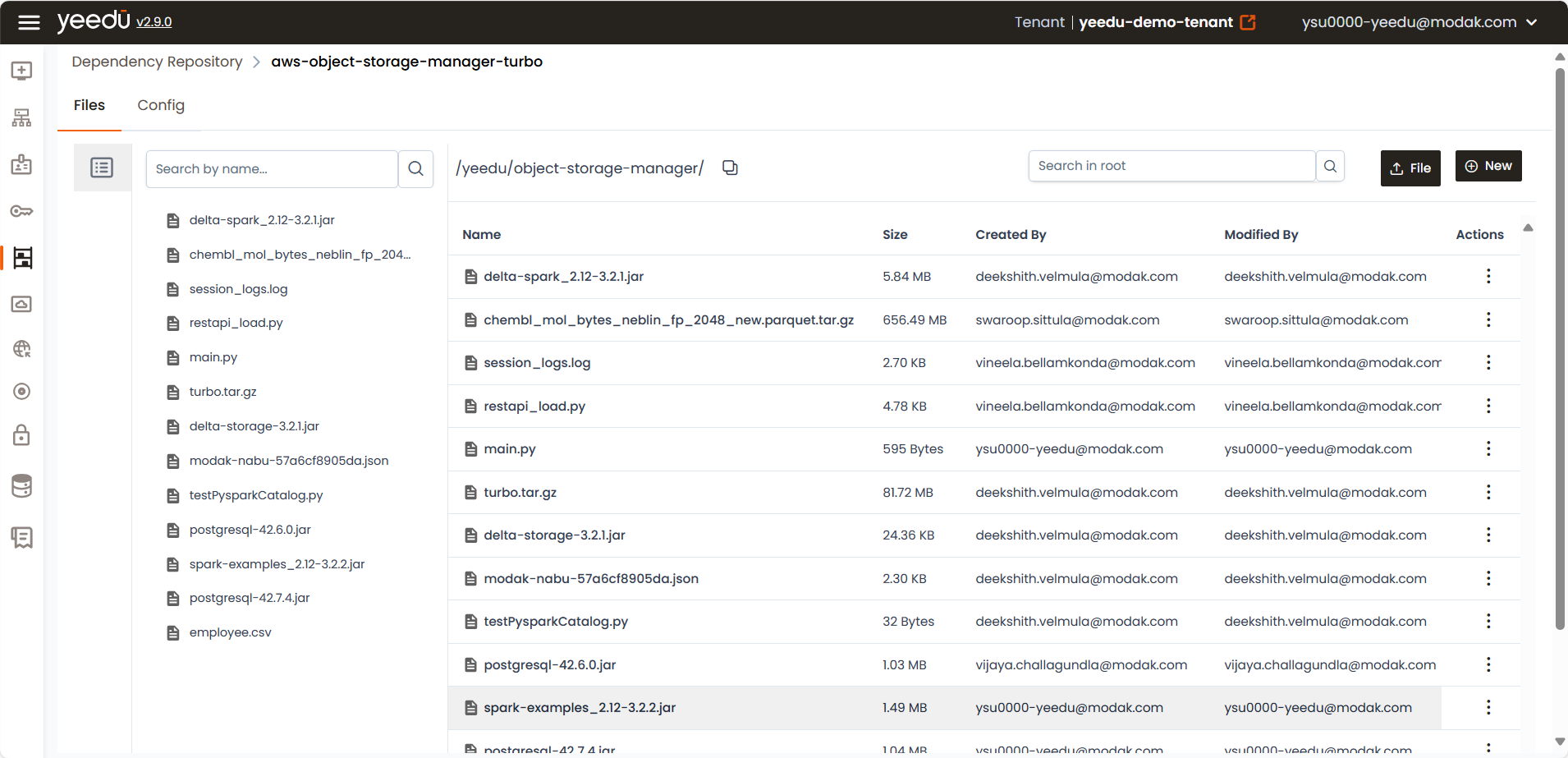Viewport: 1568px width, 758px height.
Task: Open the cloud storage sidebar icon
Action: coord(22,304)
